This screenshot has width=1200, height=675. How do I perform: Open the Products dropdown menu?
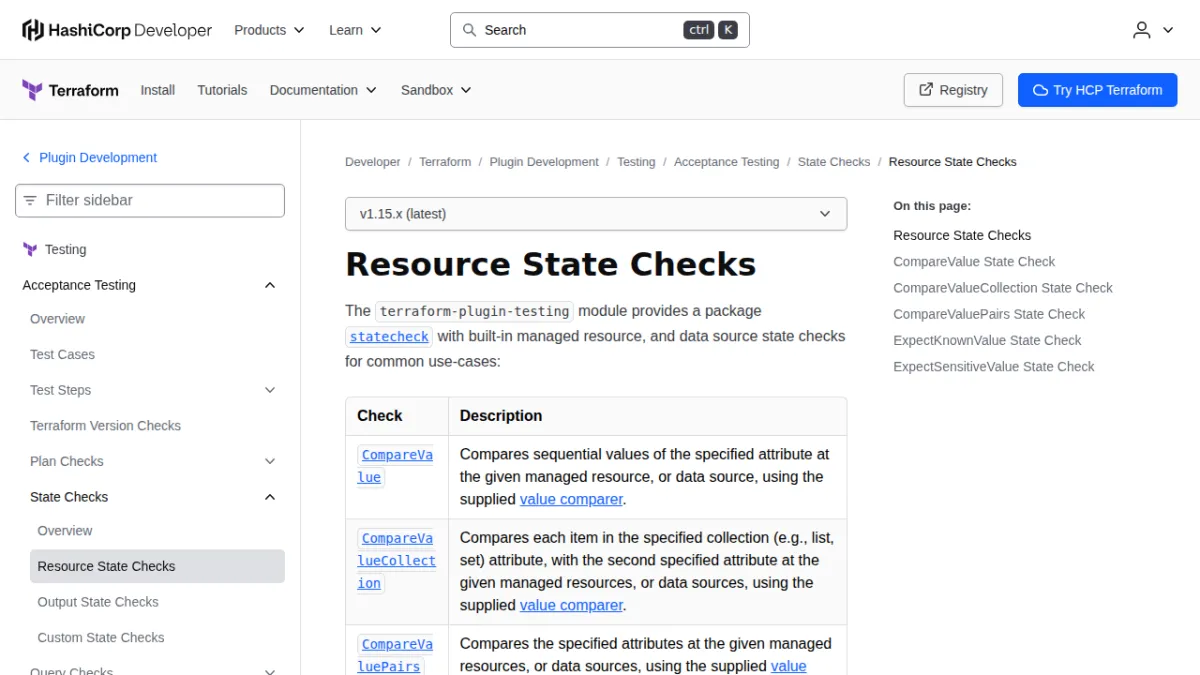[269, 30]
